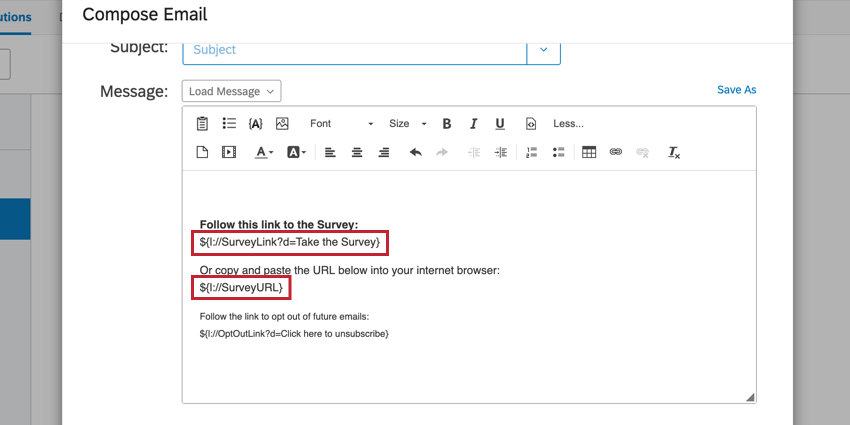Open the Load Message dropdown
The width and height of the screenshot is (850, 425).
coord(231,91)
